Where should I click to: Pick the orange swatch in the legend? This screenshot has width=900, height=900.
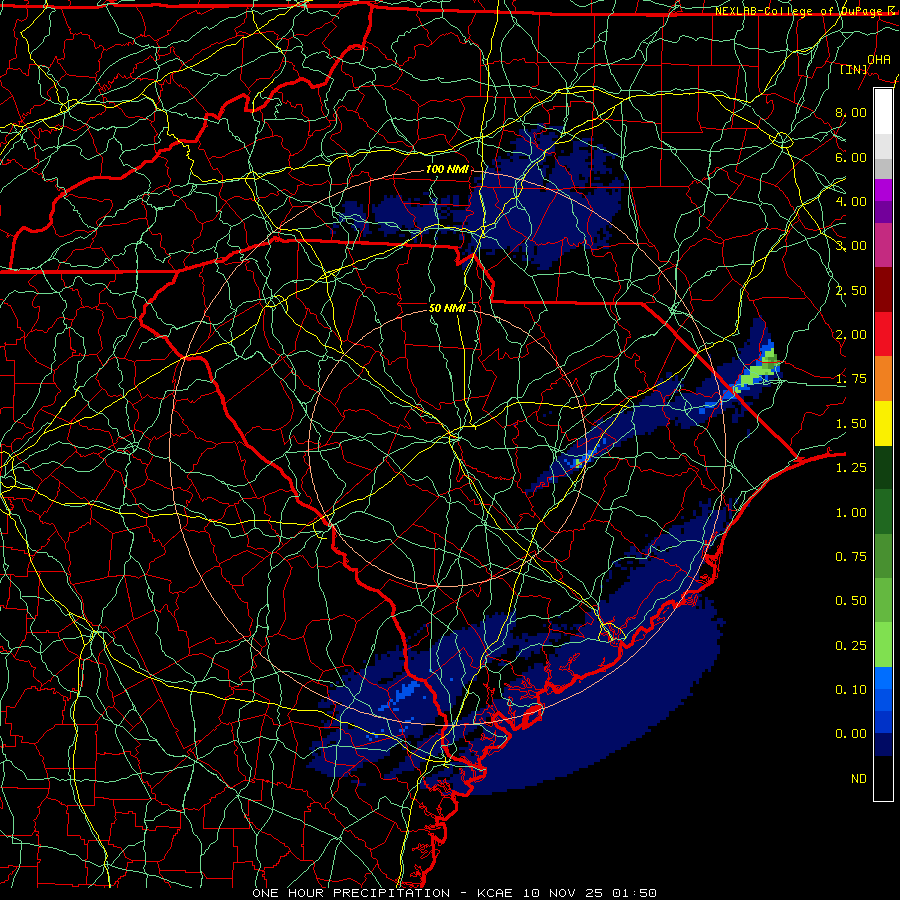pos(883,379)
